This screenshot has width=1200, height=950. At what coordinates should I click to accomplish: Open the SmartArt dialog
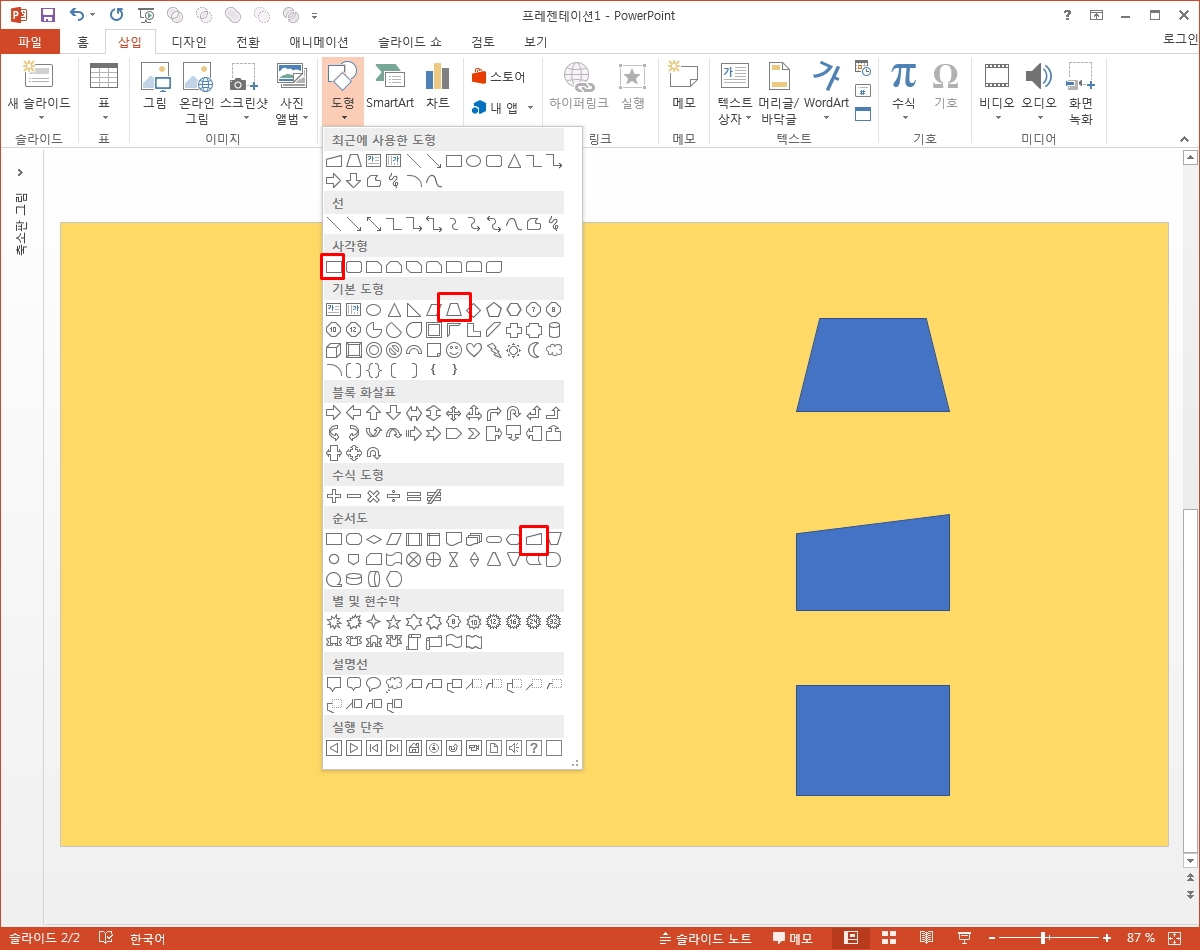click(x=390, y=86)
